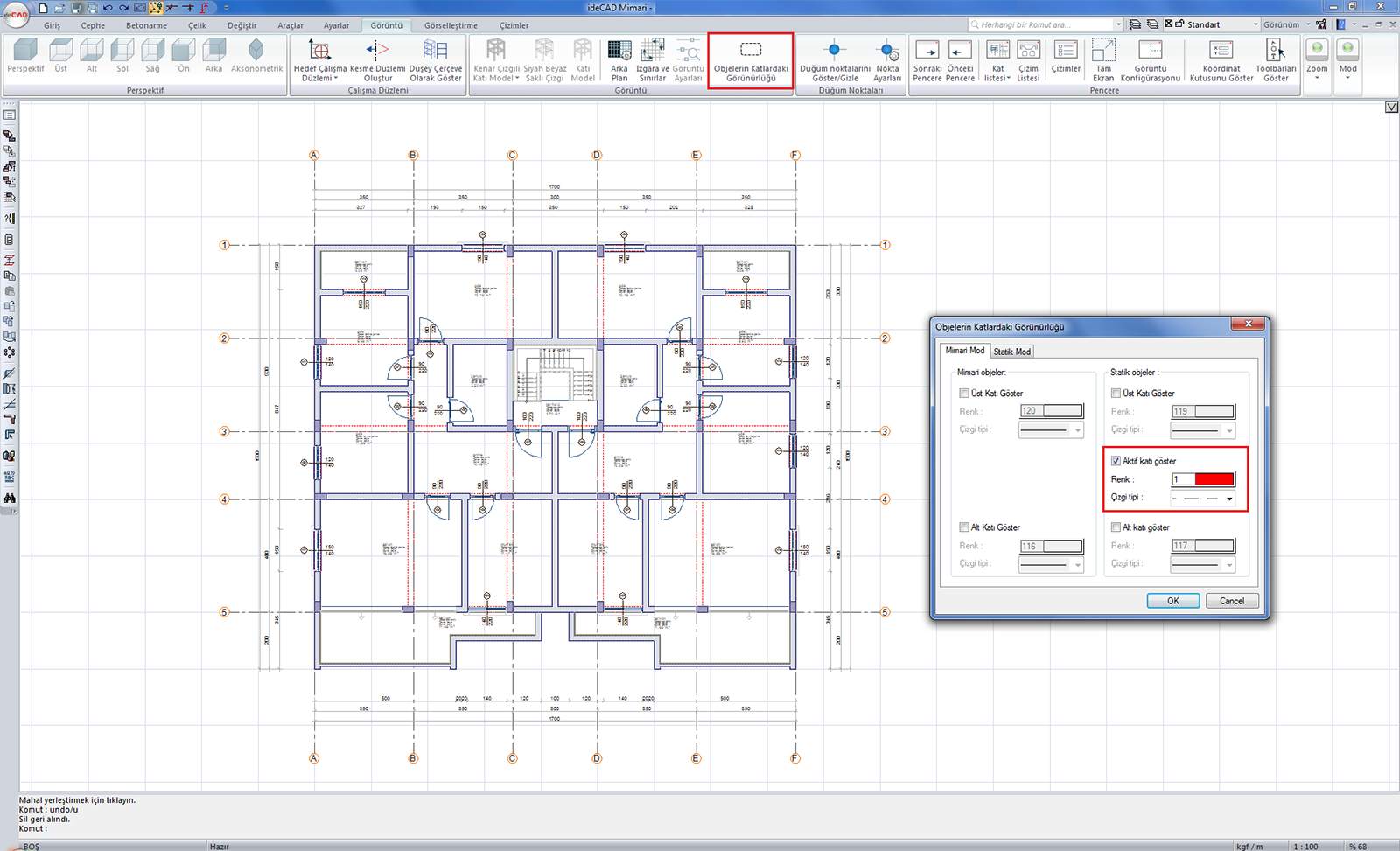1400x851 pixels.
Task: Open the Betonarme ribbon tab
Action: [x=146, y=25]
